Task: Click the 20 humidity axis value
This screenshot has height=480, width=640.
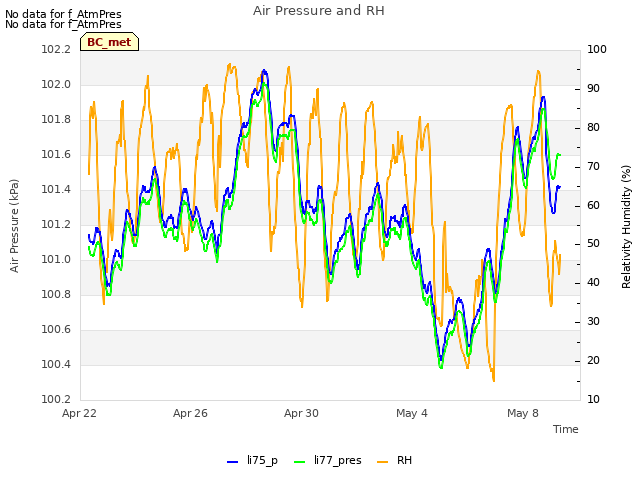Action: pyautogui.click(x=593, y=361)
